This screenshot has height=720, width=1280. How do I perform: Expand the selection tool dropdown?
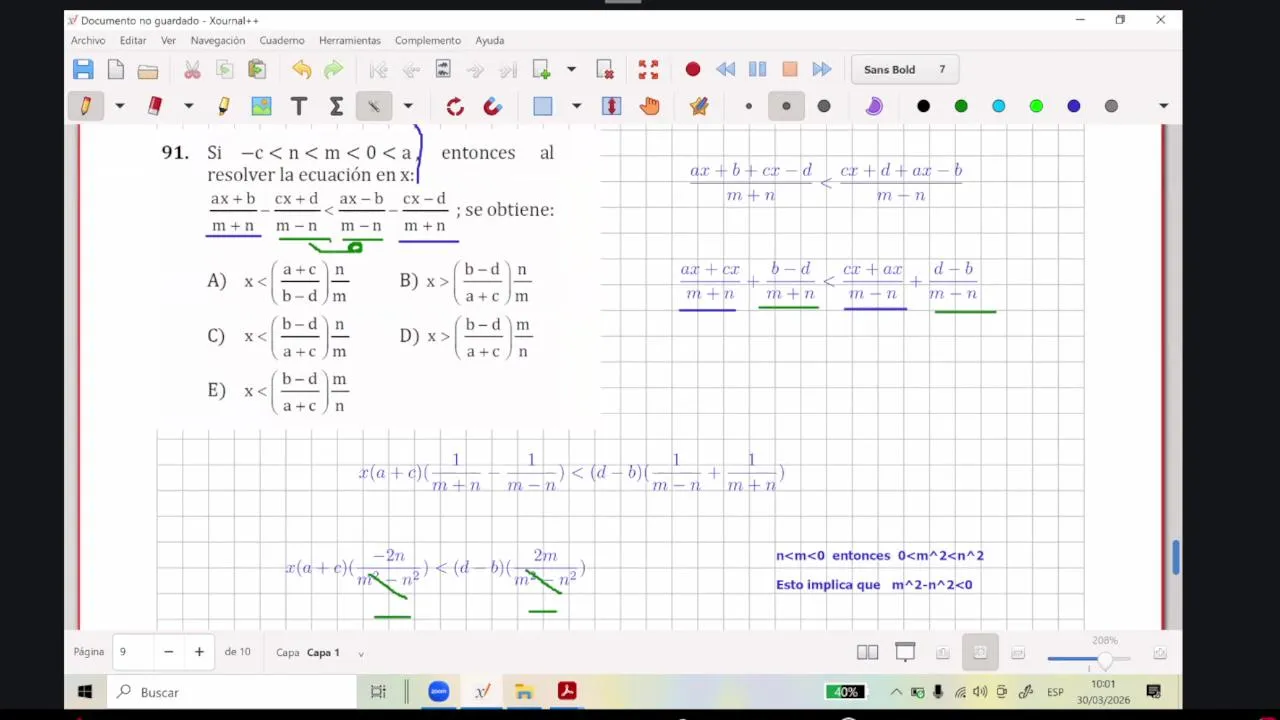[576, 106]
